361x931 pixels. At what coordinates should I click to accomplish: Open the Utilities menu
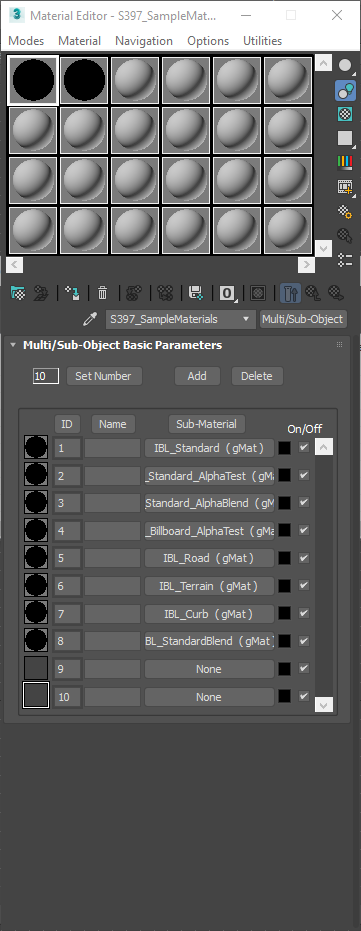coord(262,41)
